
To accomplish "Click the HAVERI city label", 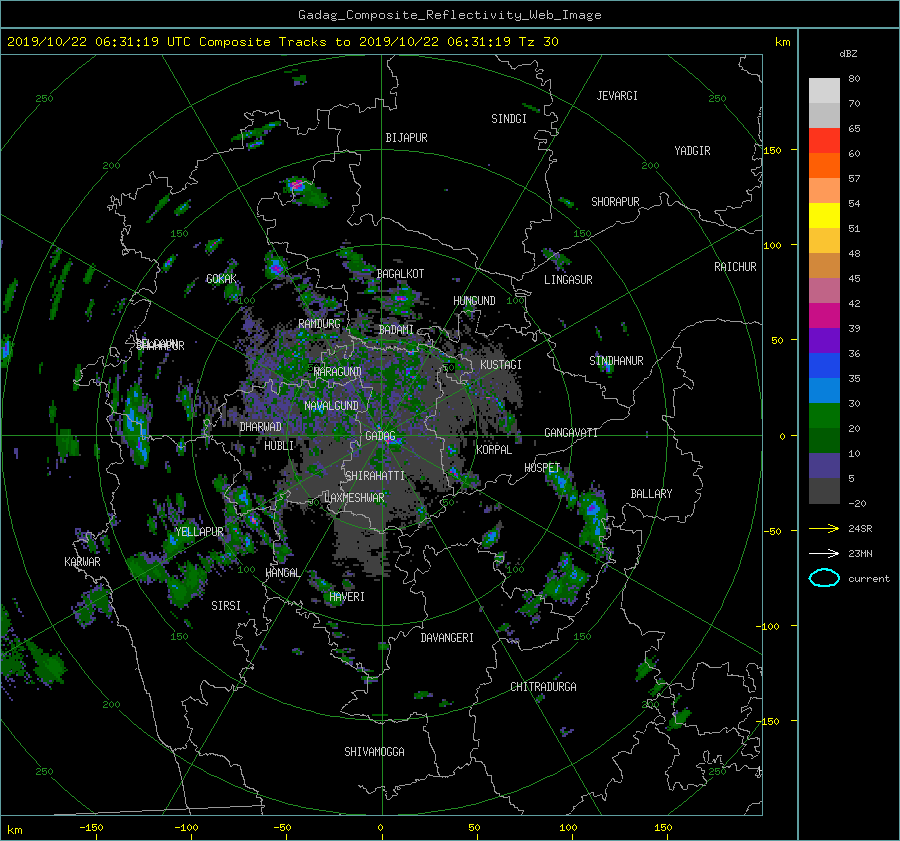I will [347, 597].
